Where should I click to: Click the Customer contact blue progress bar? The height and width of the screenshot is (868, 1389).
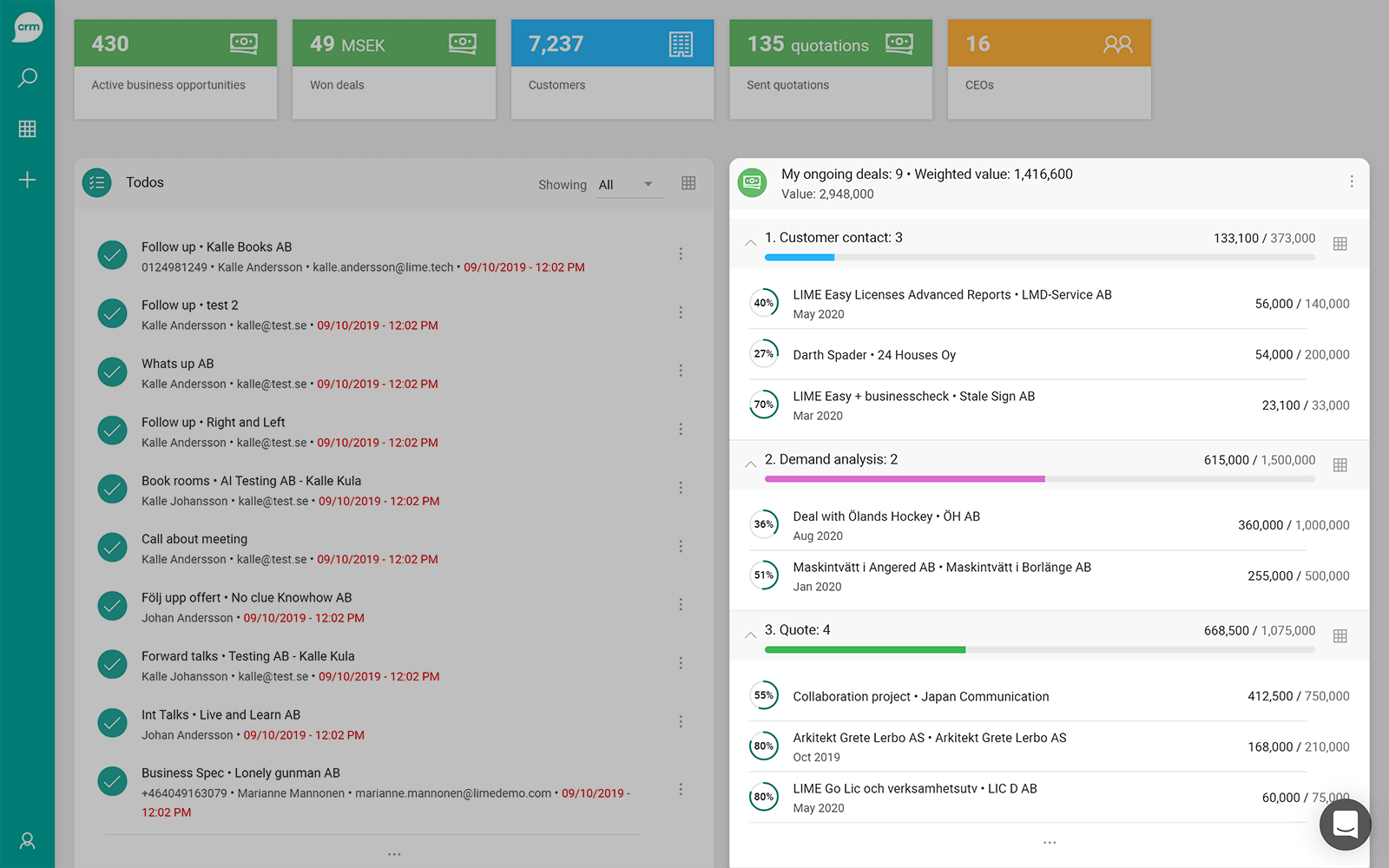coord(800,258)
